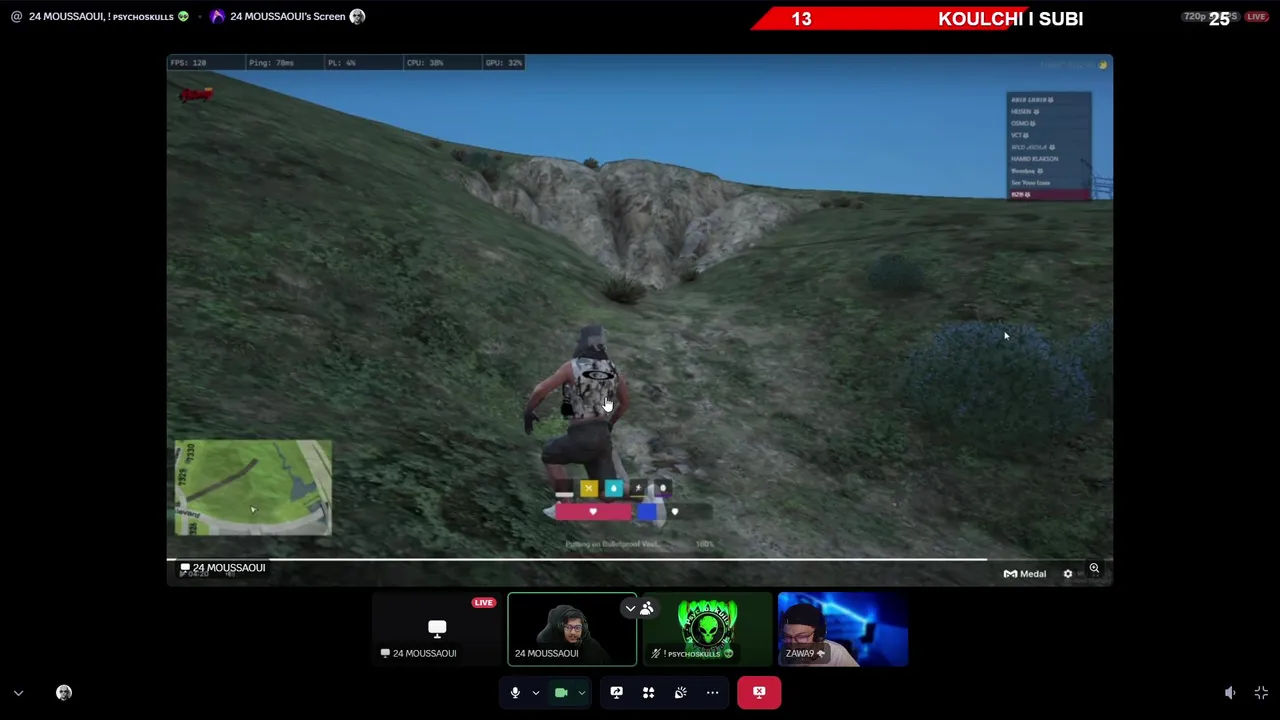Click the LIVE badge on screen share tile
1280x720 pixels.
(x=484, y=603)
